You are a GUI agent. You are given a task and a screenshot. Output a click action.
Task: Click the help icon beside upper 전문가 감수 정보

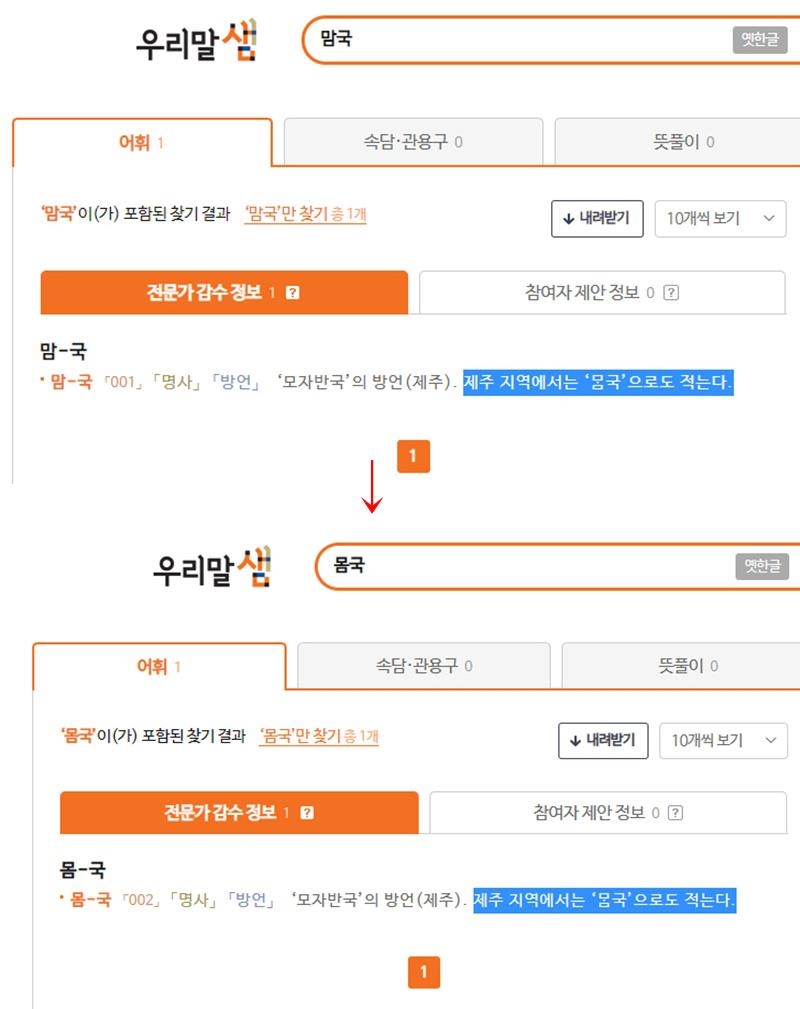point(292,293)
